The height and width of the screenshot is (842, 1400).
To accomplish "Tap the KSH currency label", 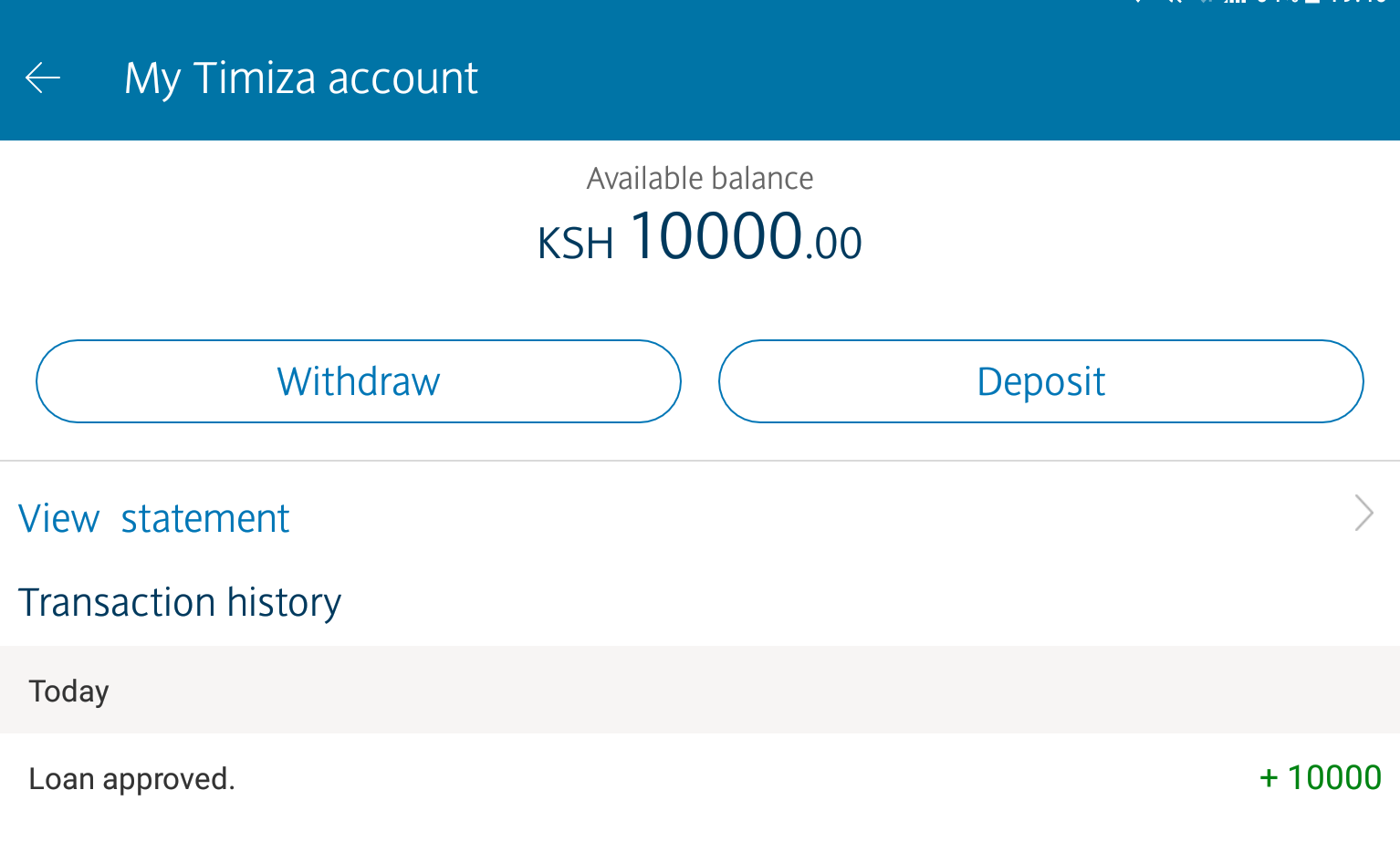I will pos(575,244).
